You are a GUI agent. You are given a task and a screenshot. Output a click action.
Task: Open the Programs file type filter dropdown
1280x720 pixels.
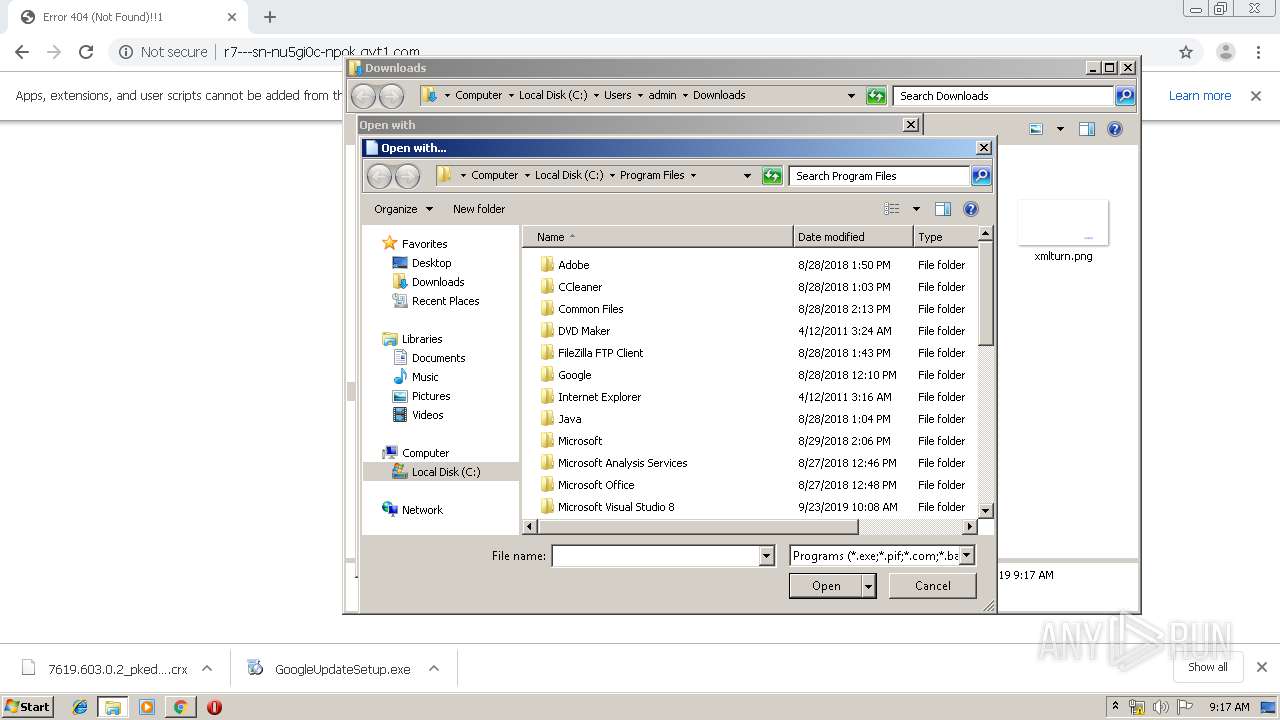coord(967,556)
